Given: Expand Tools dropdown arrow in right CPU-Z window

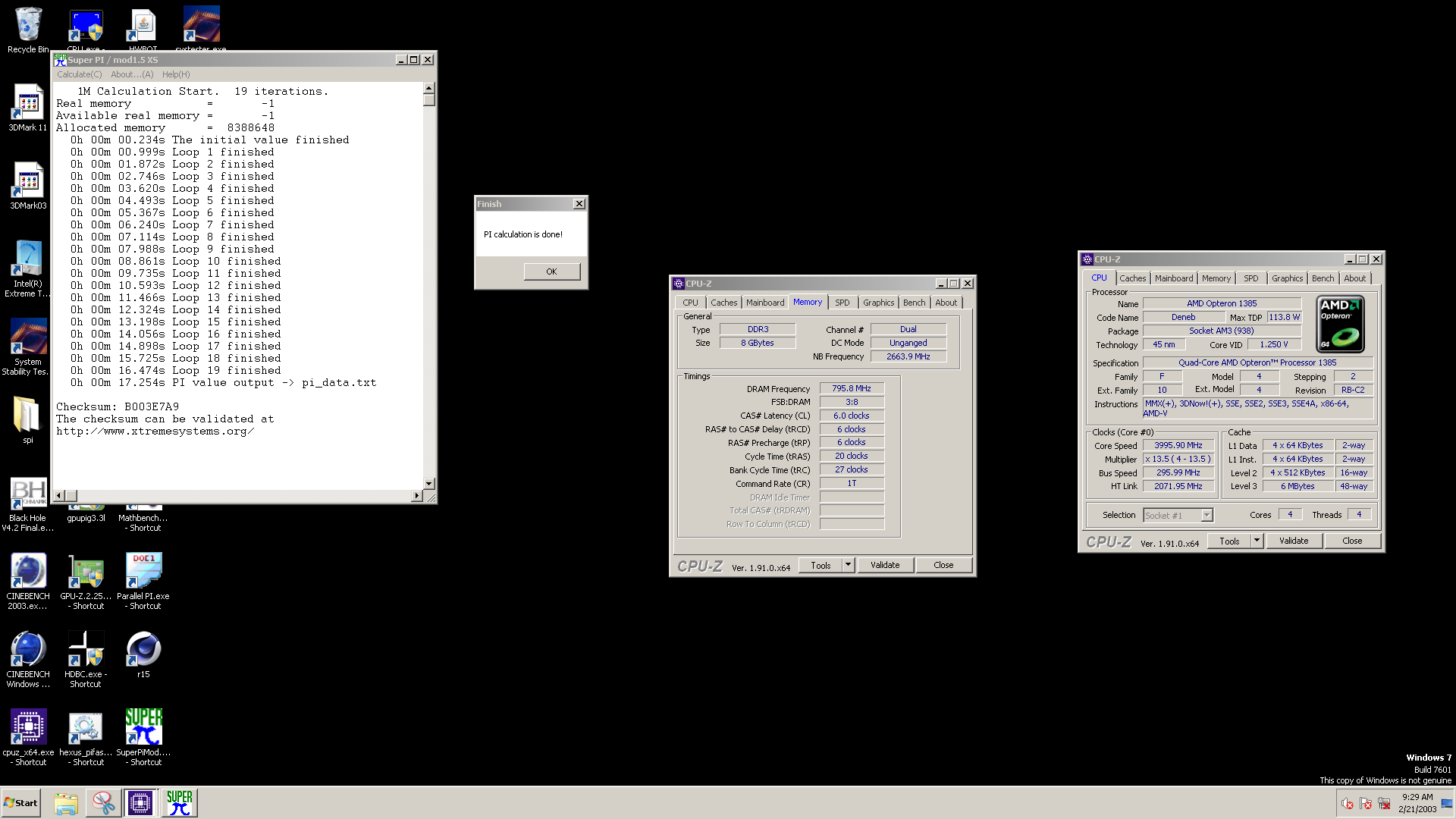Looking at the screenshot, I should (x=1257, y=541).
